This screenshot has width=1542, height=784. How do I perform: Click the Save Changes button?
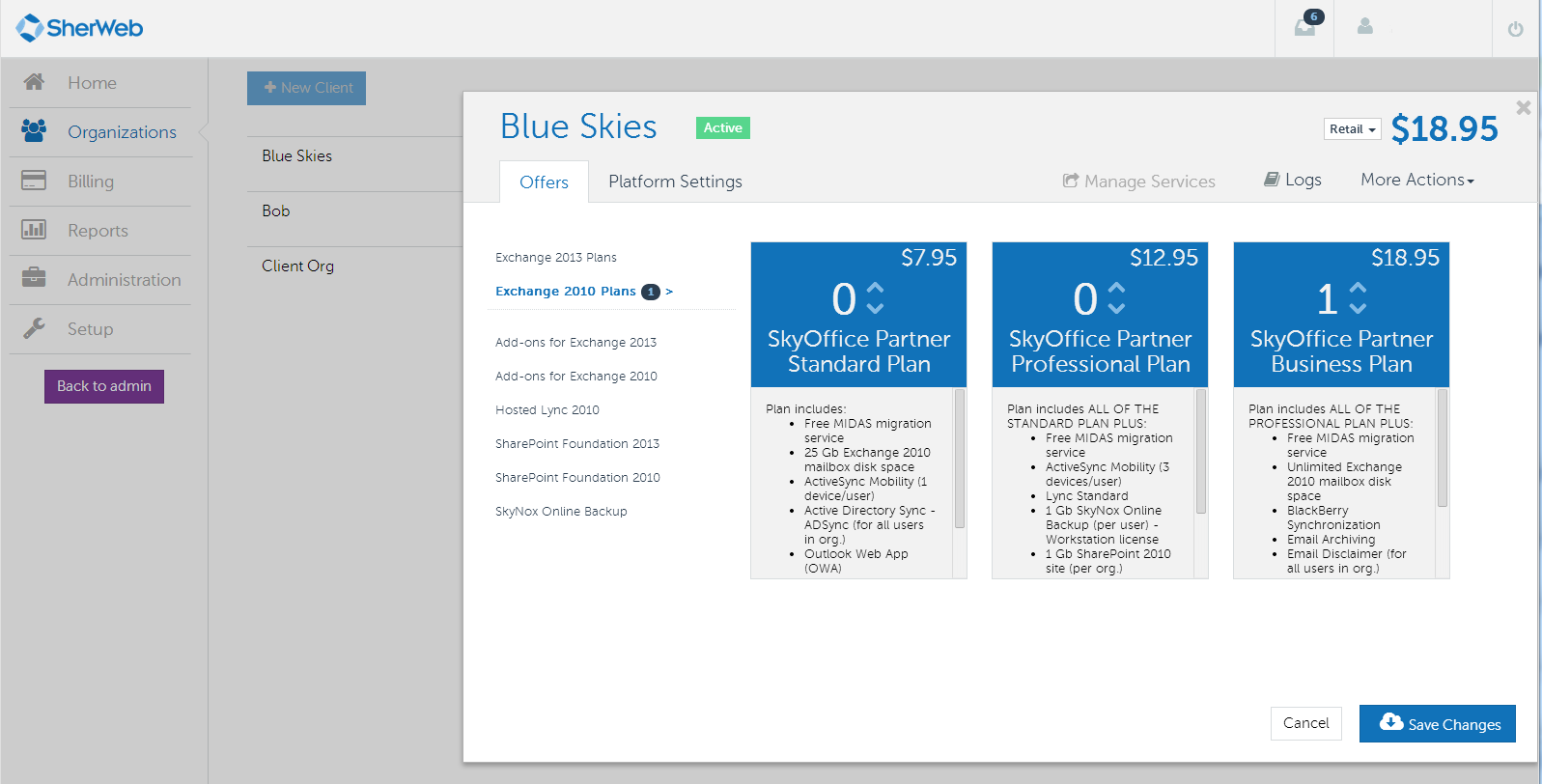click(1437, 723)
